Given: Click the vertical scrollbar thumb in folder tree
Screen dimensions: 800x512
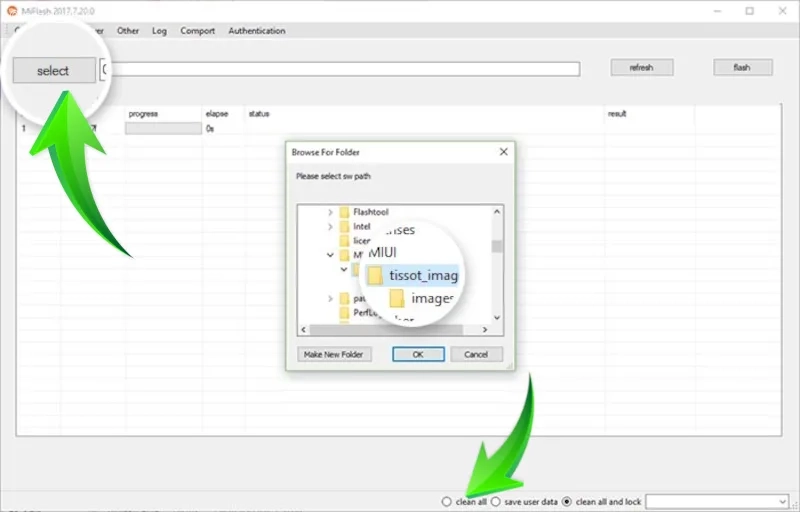Looking at the screenshot, I should click(x=497, y=246).
